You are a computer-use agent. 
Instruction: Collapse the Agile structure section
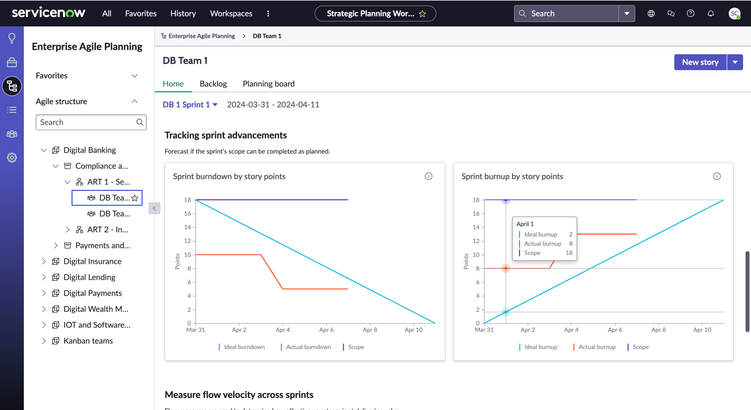135,102
